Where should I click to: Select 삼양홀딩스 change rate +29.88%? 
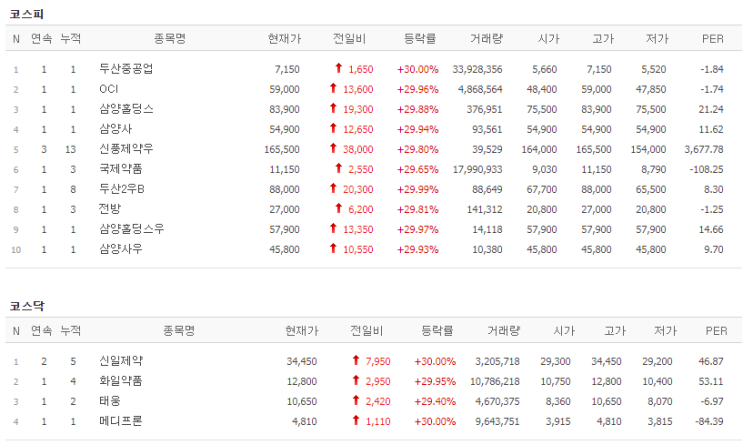(417, 109)
